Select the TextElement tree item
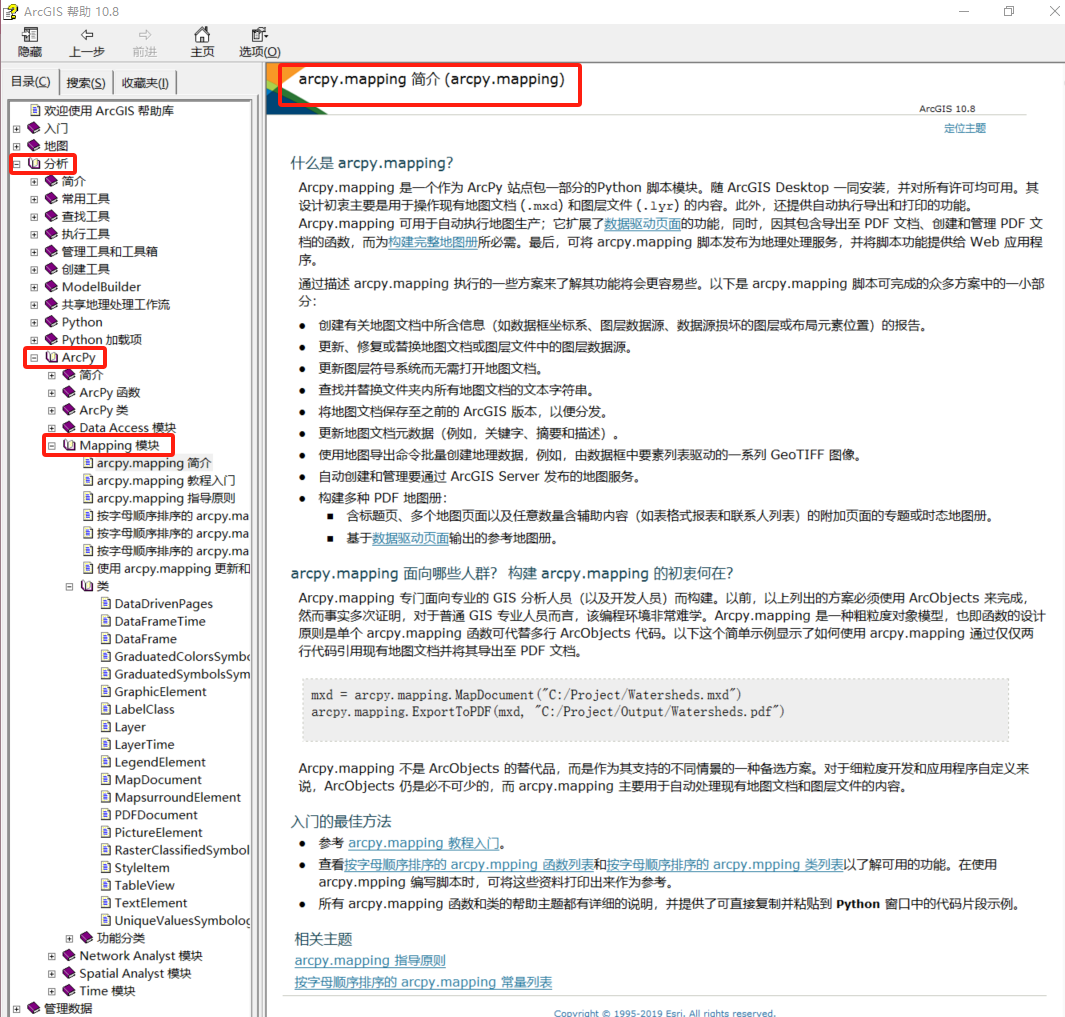This screenshot has height=1017, width=1065. pyautogui.click(x=150, y=903)
